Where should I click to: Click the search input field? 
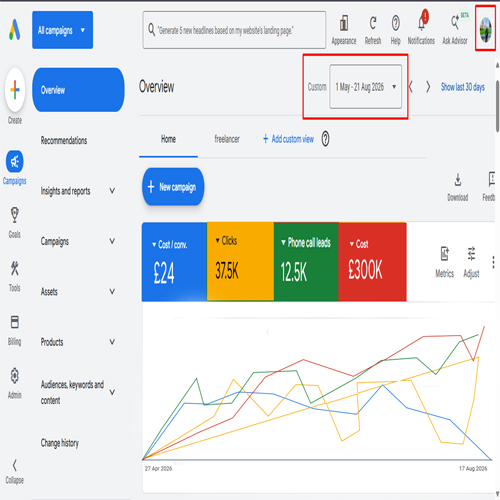pyautogui.click(x=234, y=30)
